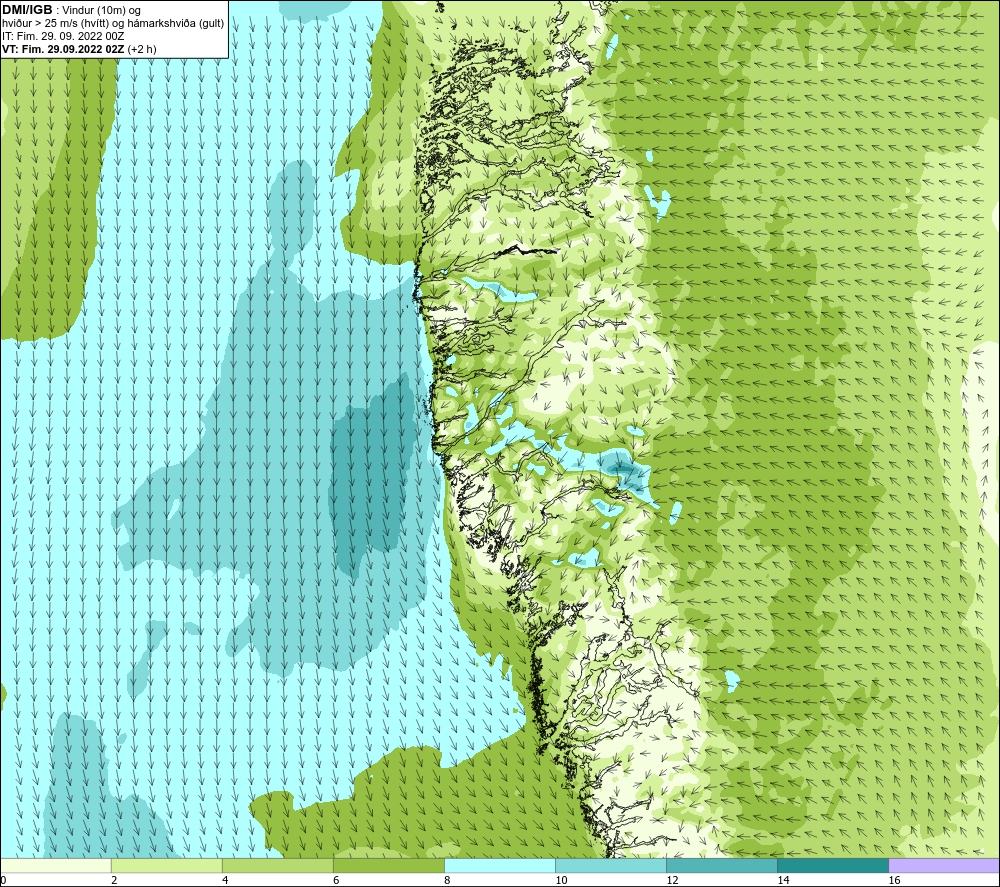Click the legend label '6'
The width and height of the screenshot is (1000, 887).
click(x=336, y=880)
